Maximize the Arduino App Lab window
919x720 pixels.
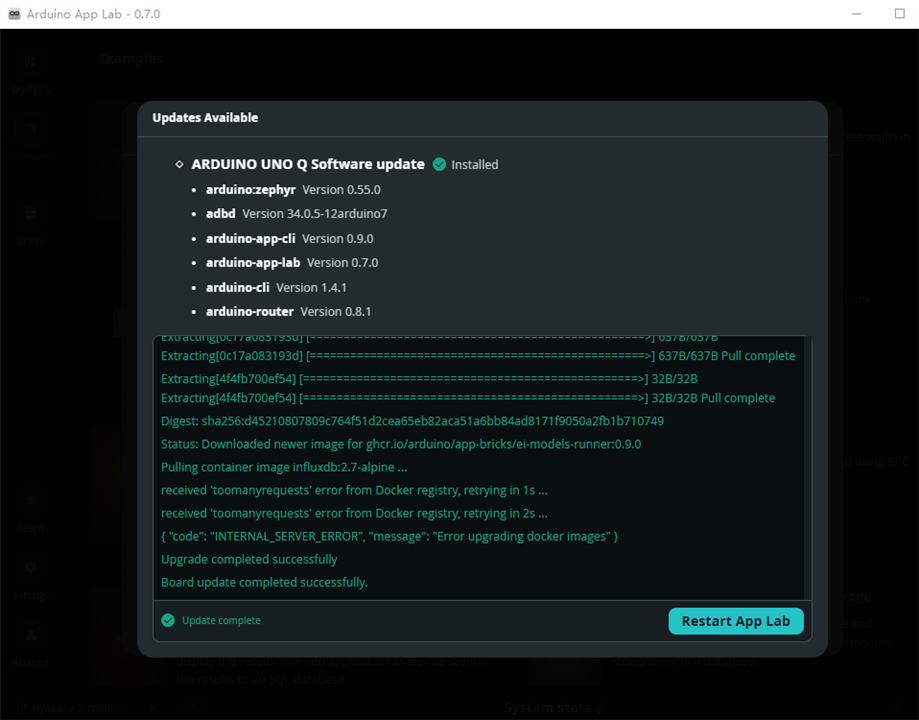click(900, 13)
